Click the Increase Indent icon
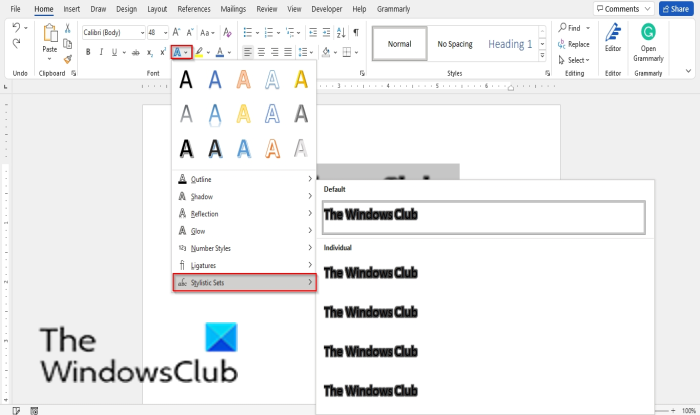This screenshot has height=415, width=700. [326, 32]
